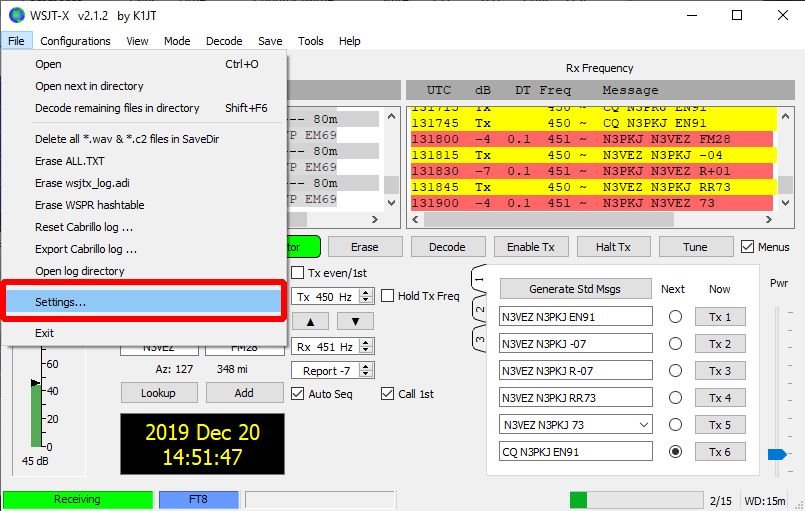Click the Pwr slider handle

pyautogui.click(x=777, y=455)
